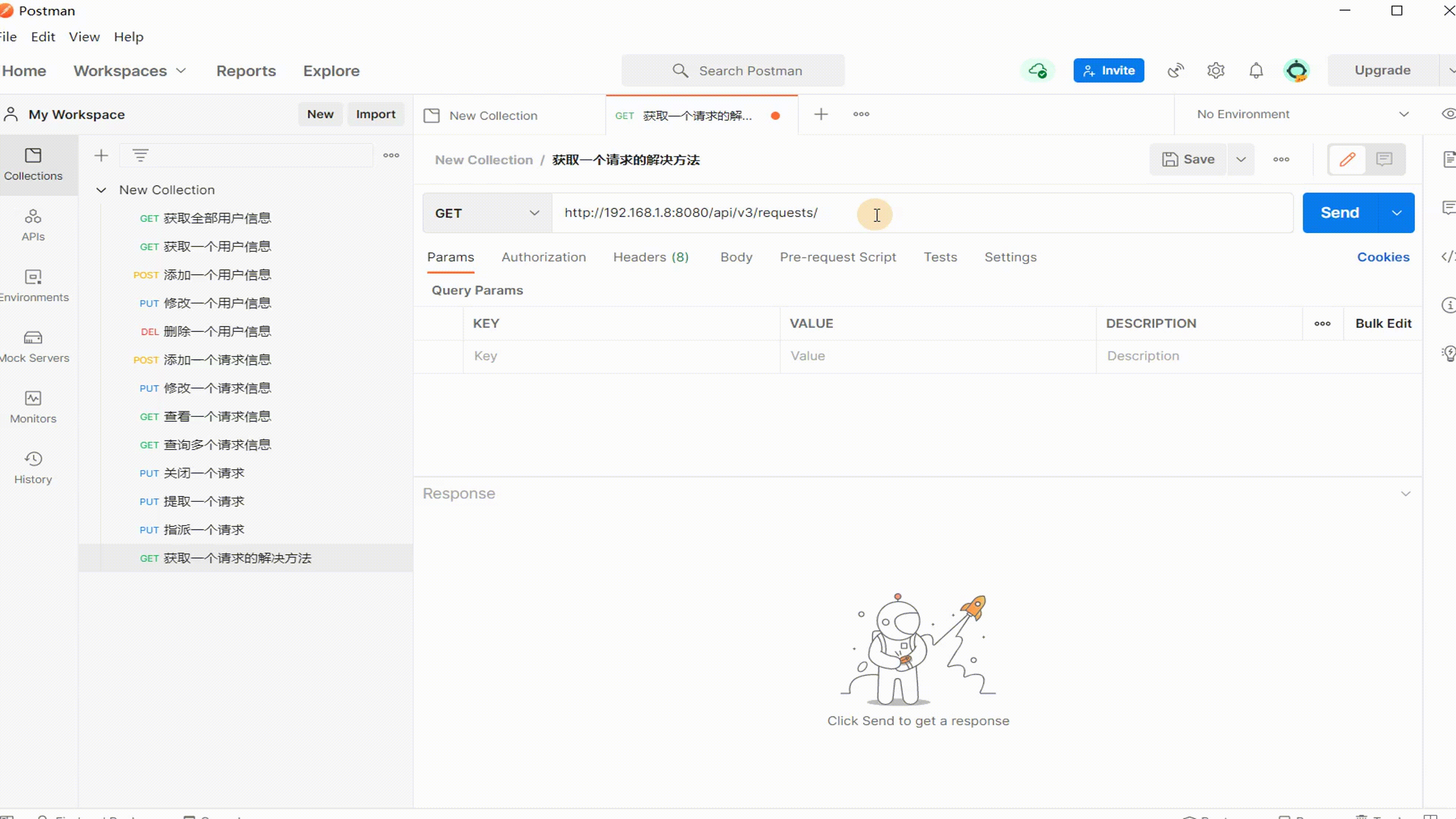The image size is (1456, 819).
Task: Switch to the Authorization tab
Action: (x=544, y=257)
